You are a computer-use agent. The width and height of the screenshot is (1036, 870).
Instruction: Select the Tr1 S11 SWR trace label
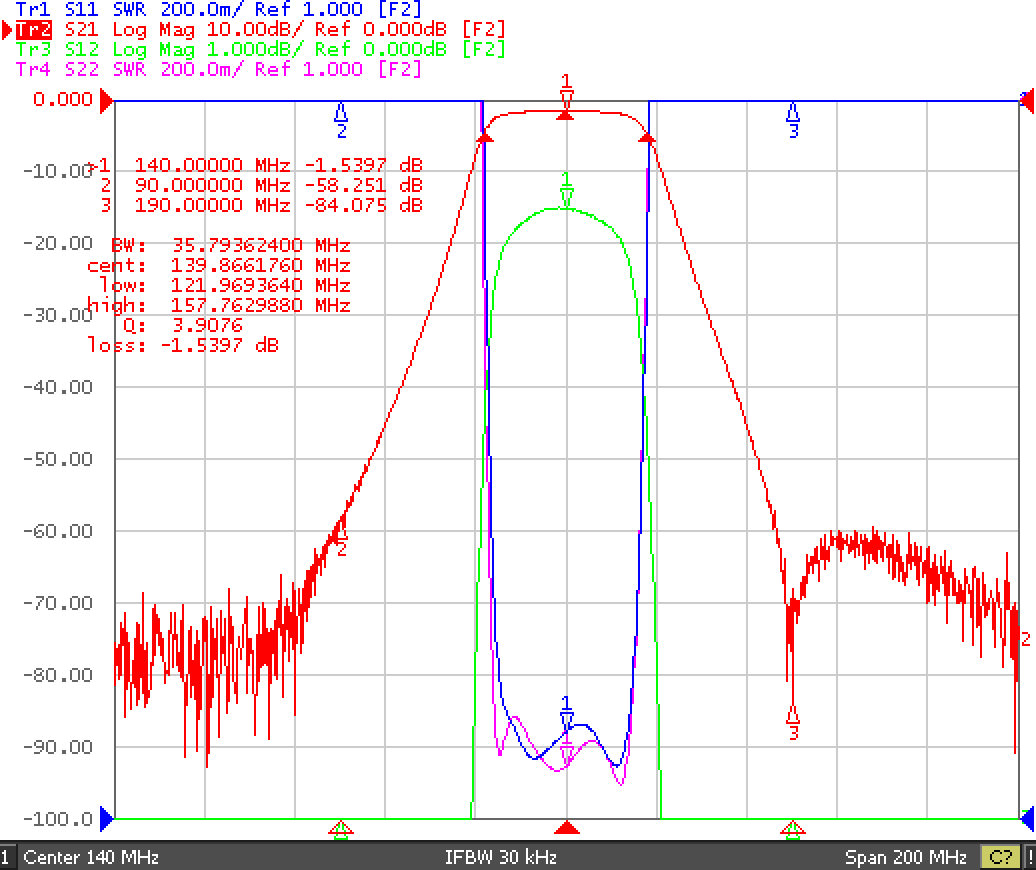click(x=217, y=9)
